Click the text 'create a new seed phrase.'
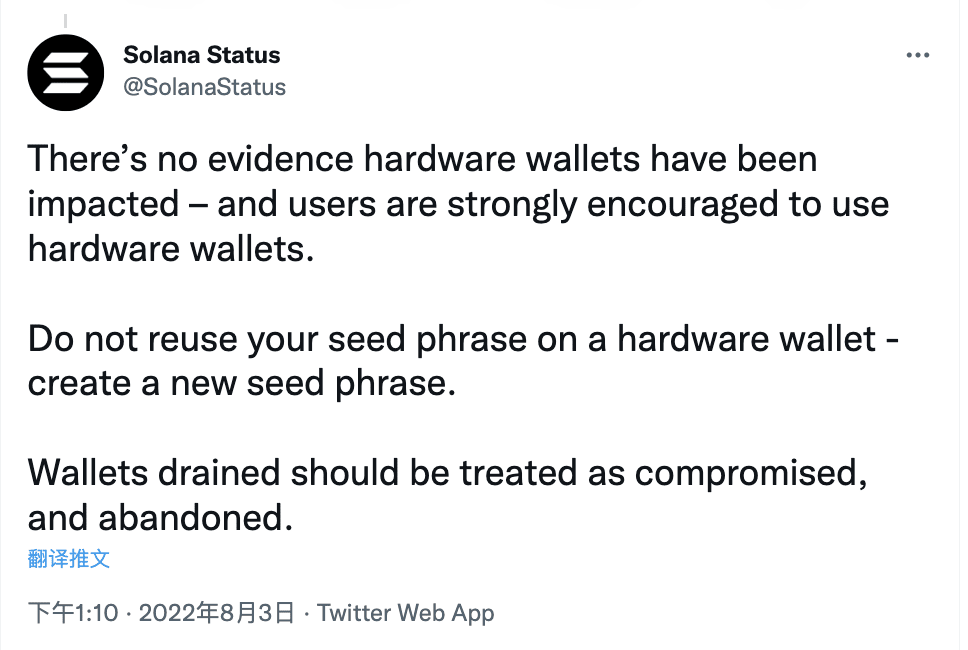The image size is (968, 650). point(241,383)
